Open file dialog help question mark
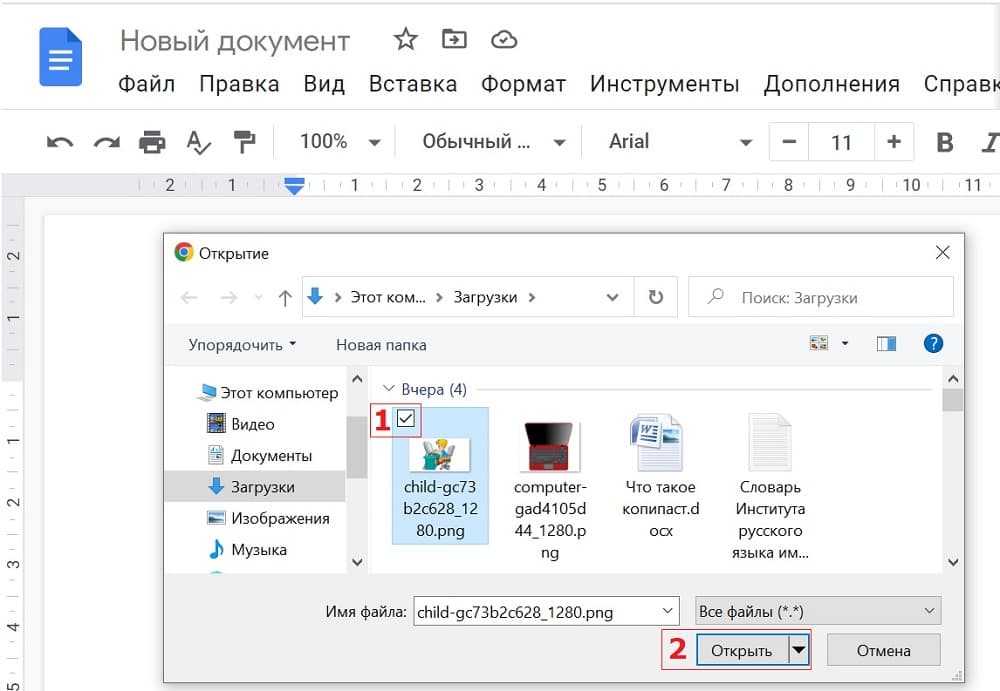 [933, 344]
